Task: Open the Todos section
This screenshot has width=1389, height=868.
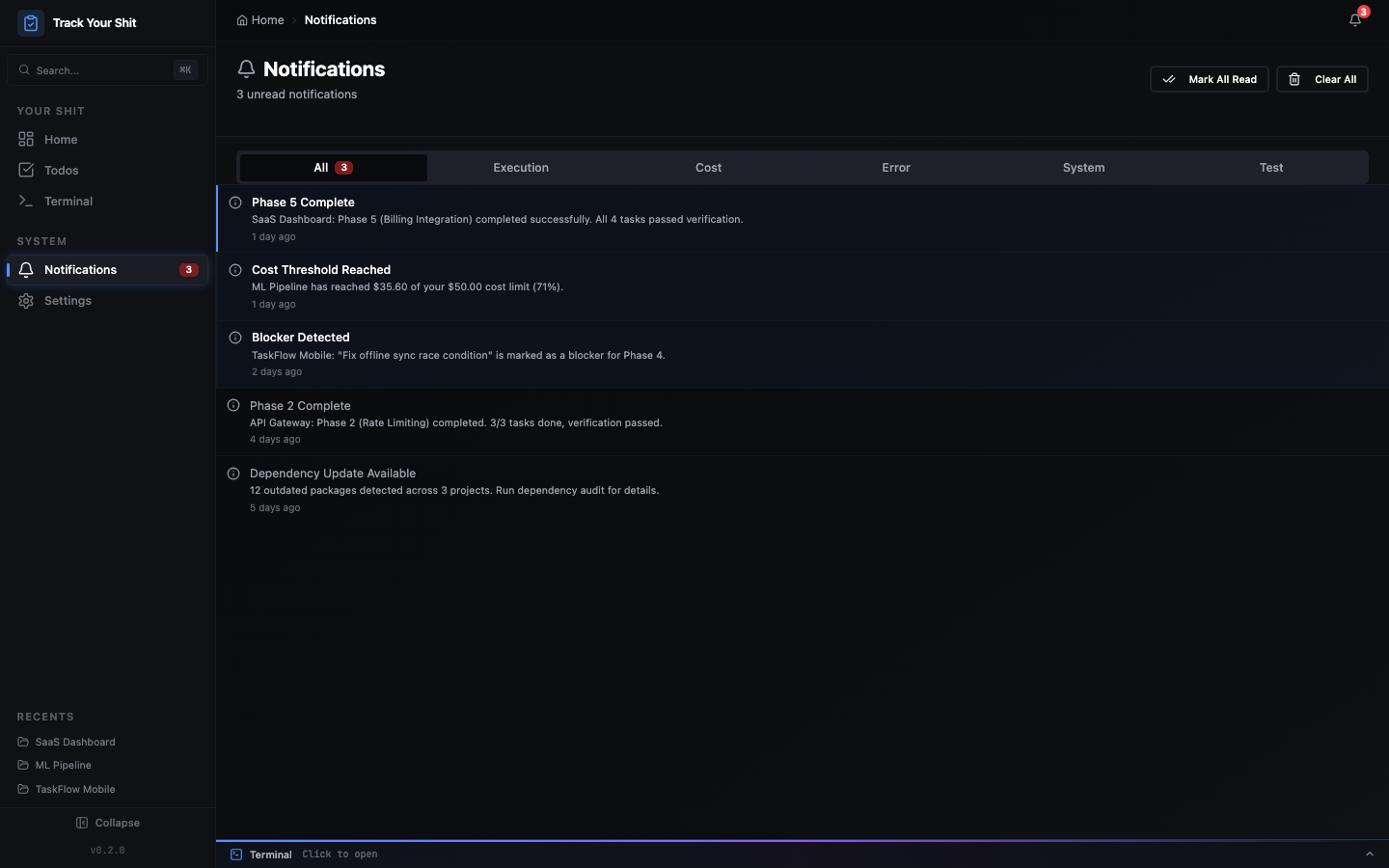Action: click(x=61, y=170)
